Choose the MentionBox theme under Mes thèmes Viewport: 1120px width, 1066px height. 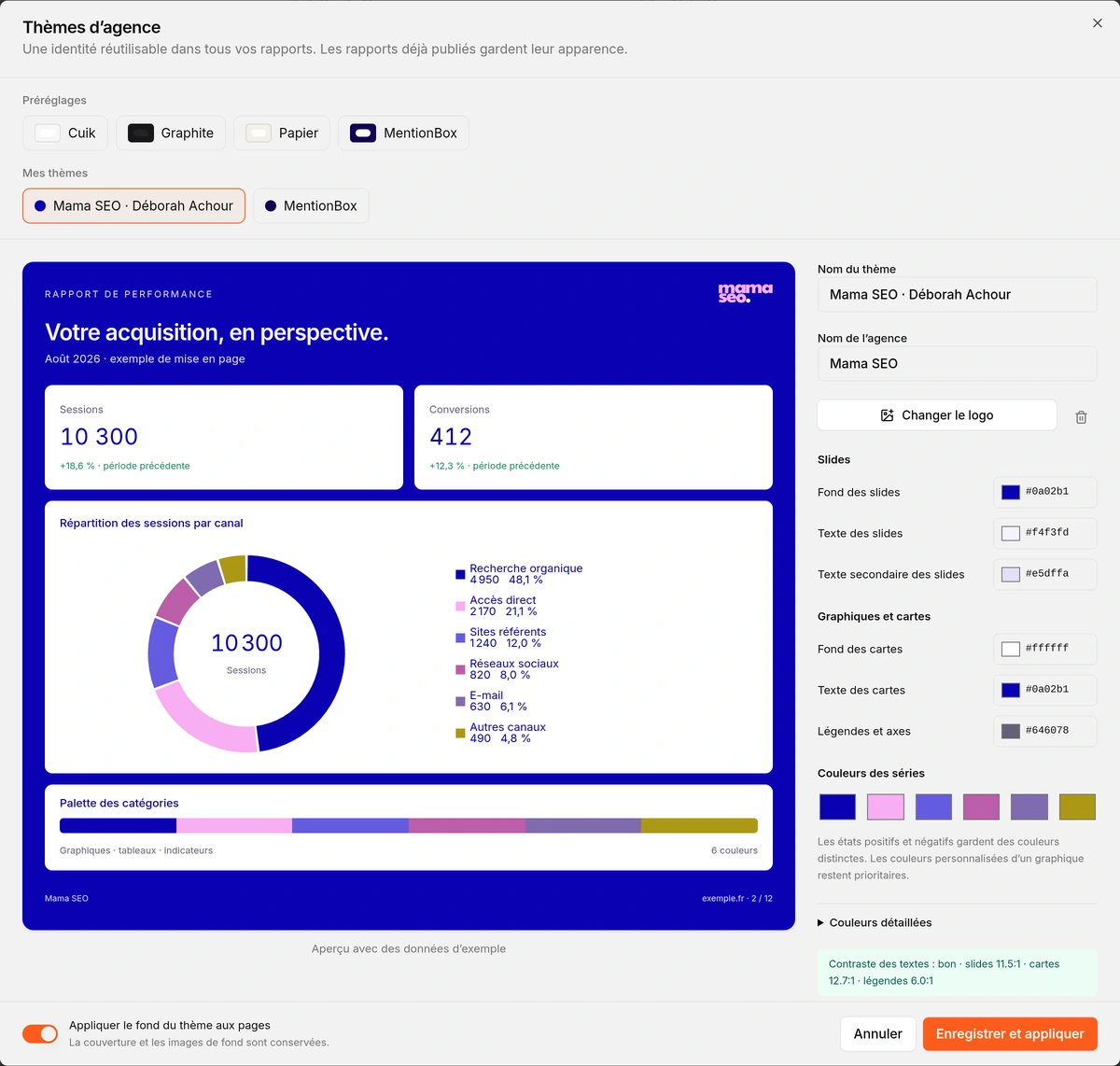[311, 205]
